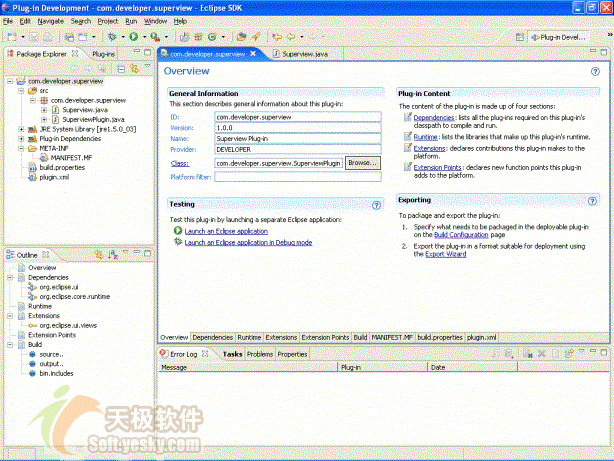Click Collapse All in Package Explorer

(x=121, y=69)
